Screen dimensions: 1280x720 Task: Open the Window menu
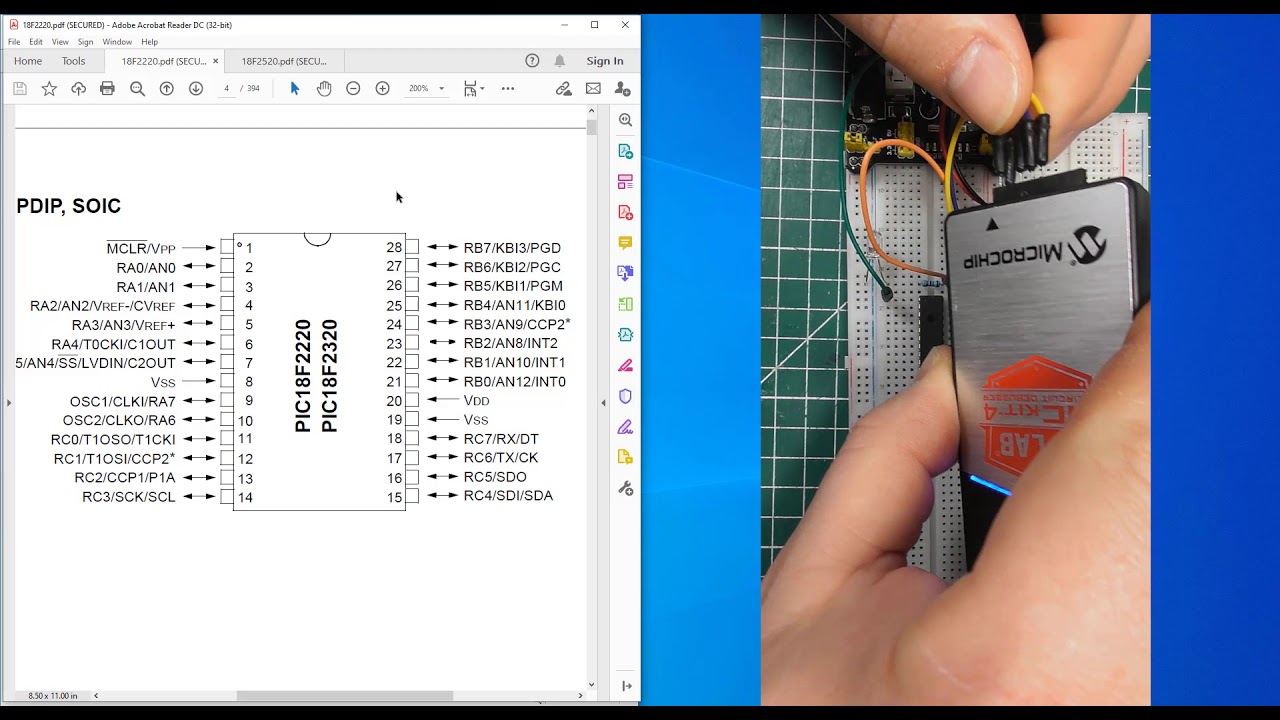(x=117, y=42)
